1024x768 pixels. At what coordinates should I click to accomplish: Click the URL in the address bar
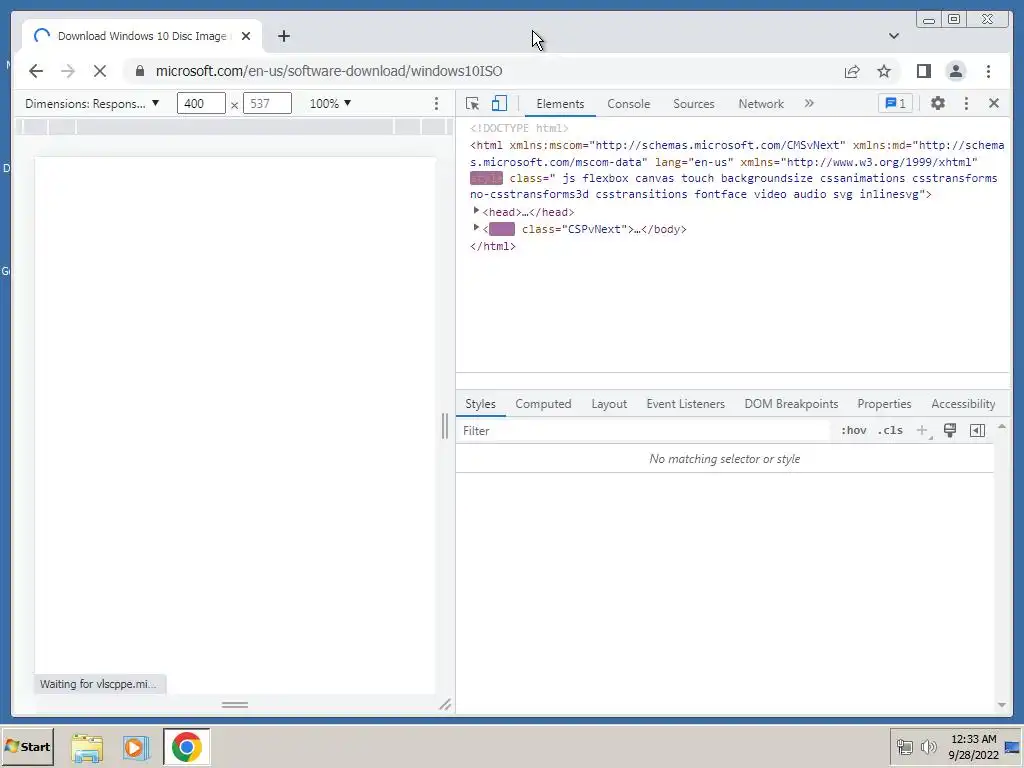pos(329,71)
